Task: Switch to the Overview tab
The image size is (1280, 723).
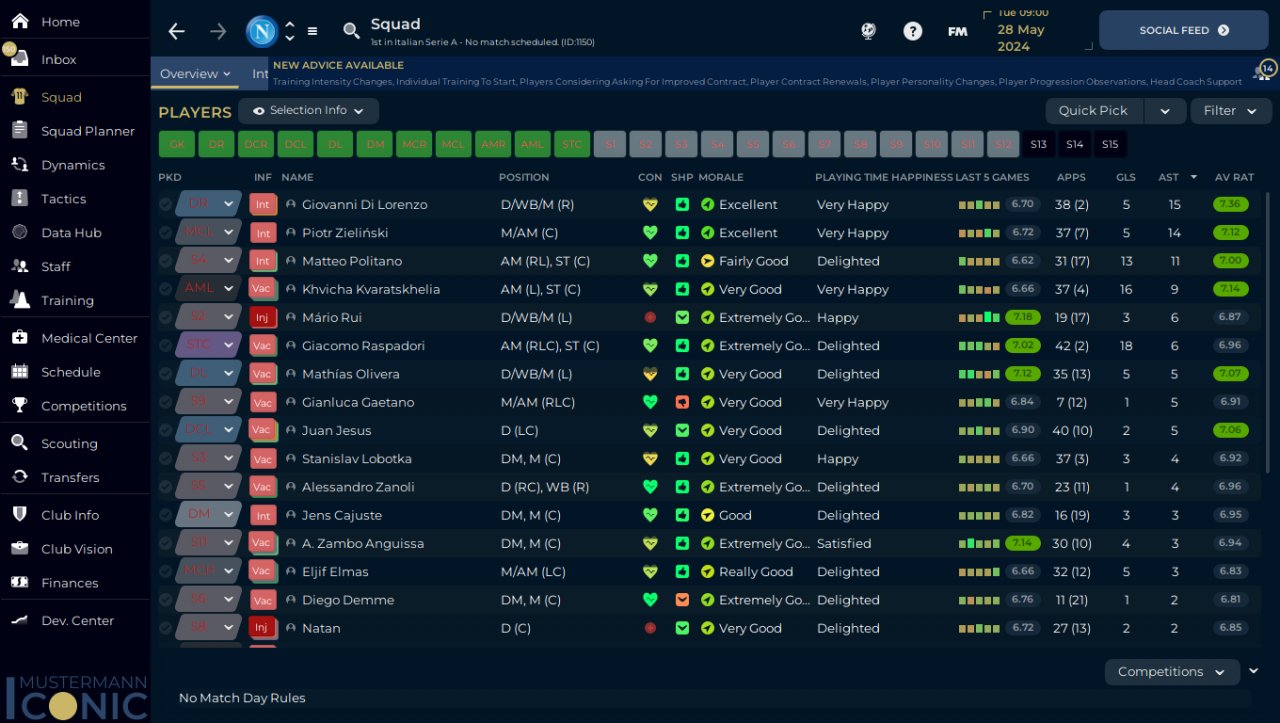Action: (x=195, y=74)
